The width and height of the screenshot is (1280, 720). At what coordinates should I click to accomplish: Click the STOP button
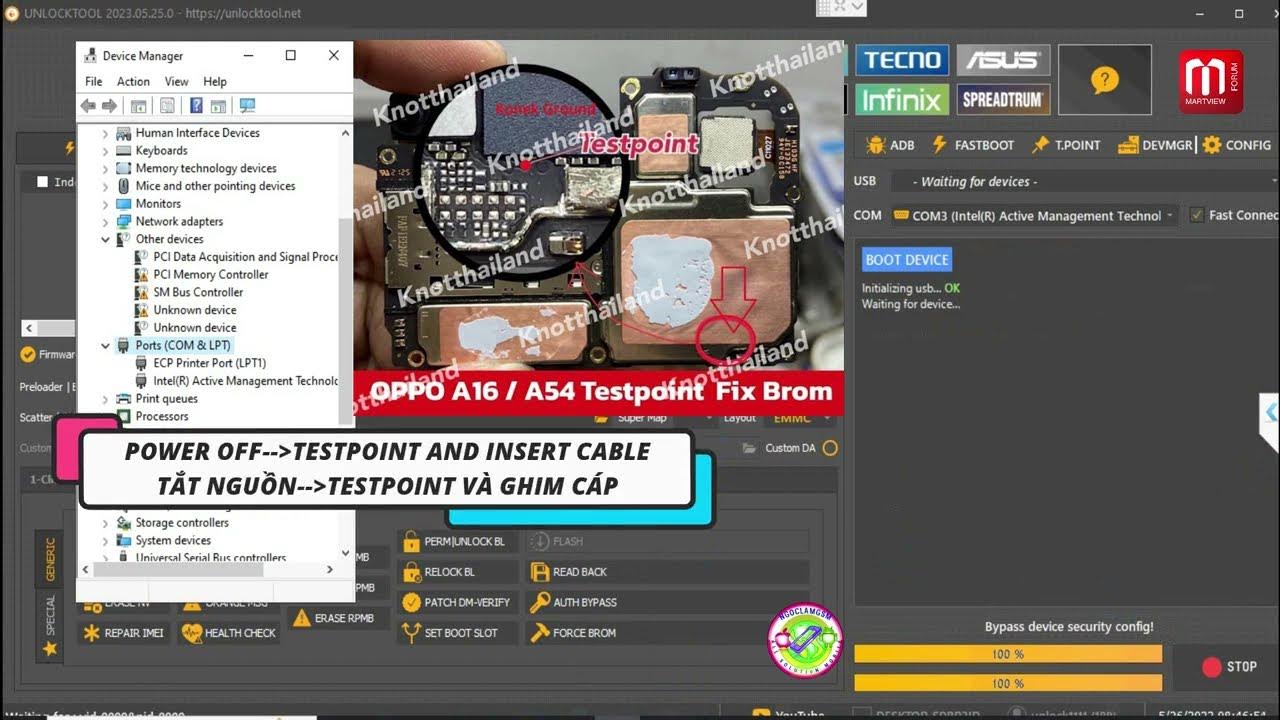pyautogui.click(x=1229, y=667)
